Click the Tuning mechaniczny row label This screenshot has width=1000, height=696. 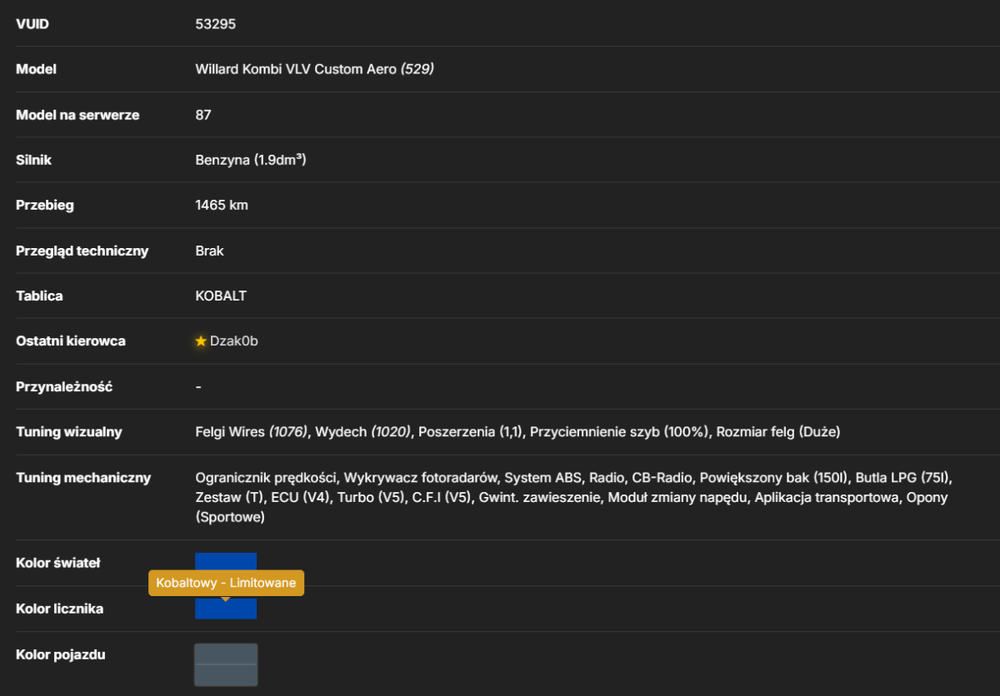coord(84,478)
